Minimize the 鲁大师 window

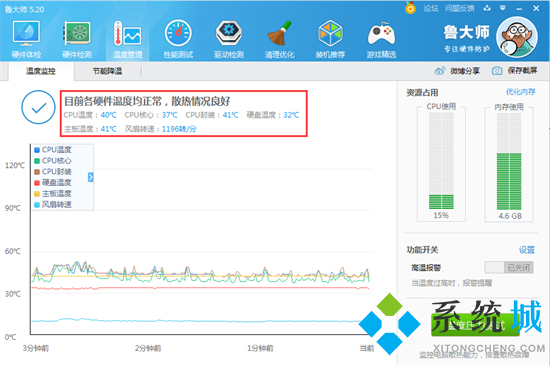[x=519, y=8]
